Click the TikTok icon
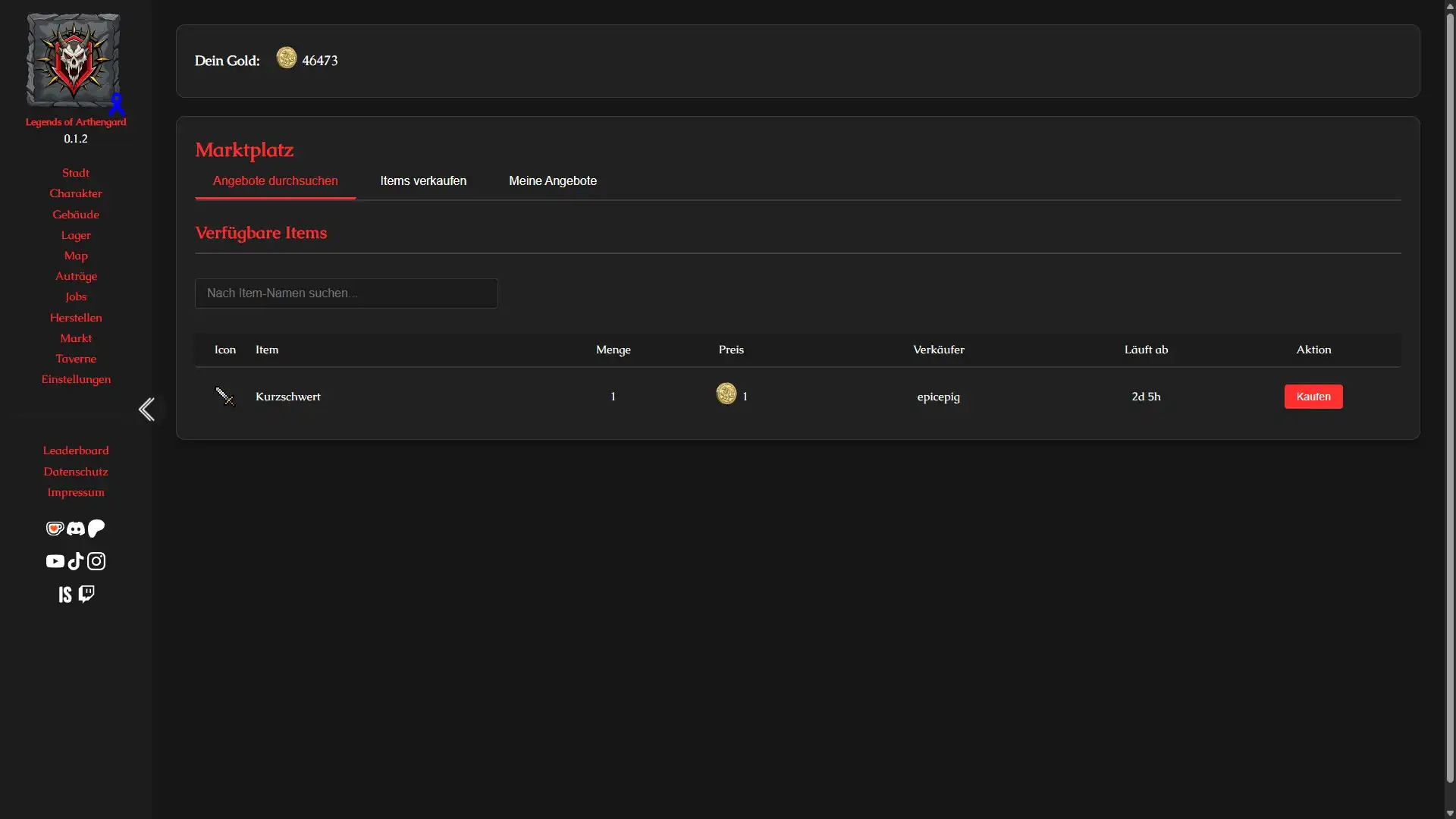Image resolution: width=1456 pixels, height=819 pixels. click(75, 561)
